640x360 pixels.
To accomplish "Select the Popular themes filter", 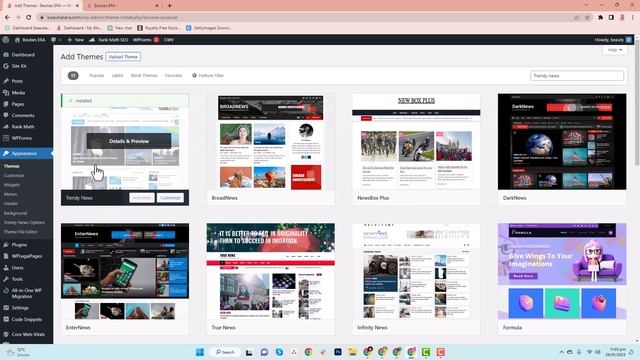I will pyautogui.click(x=96, y=76).
